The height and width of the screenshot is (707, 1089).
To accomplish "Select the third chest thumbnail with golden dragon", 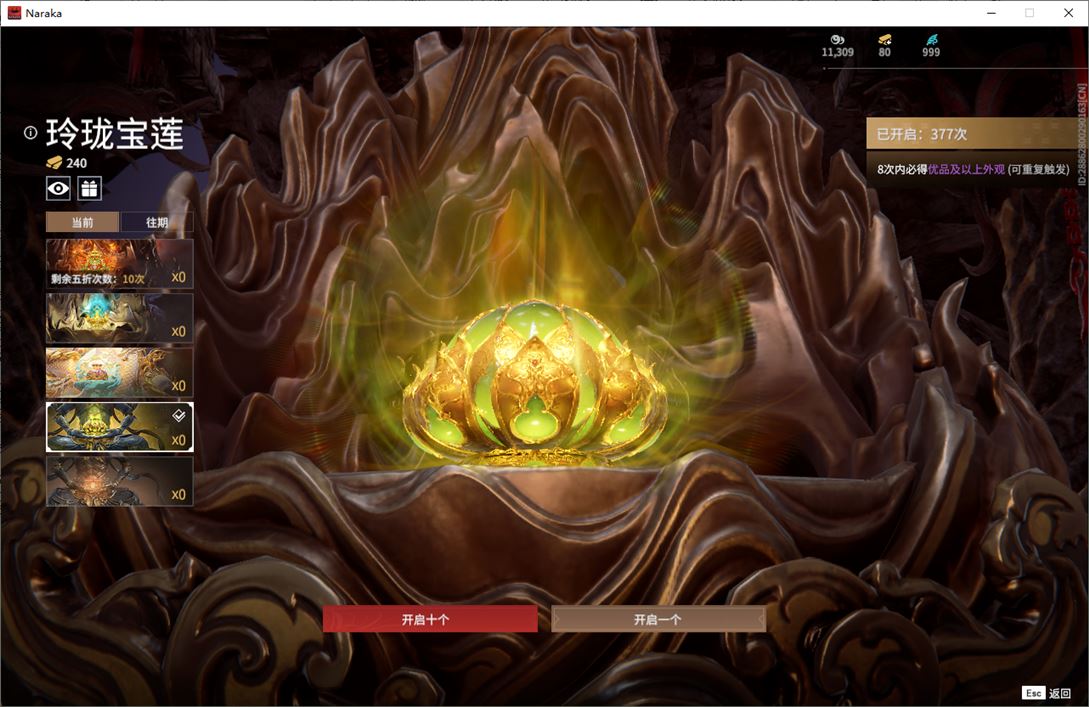I will pos(119,372).
